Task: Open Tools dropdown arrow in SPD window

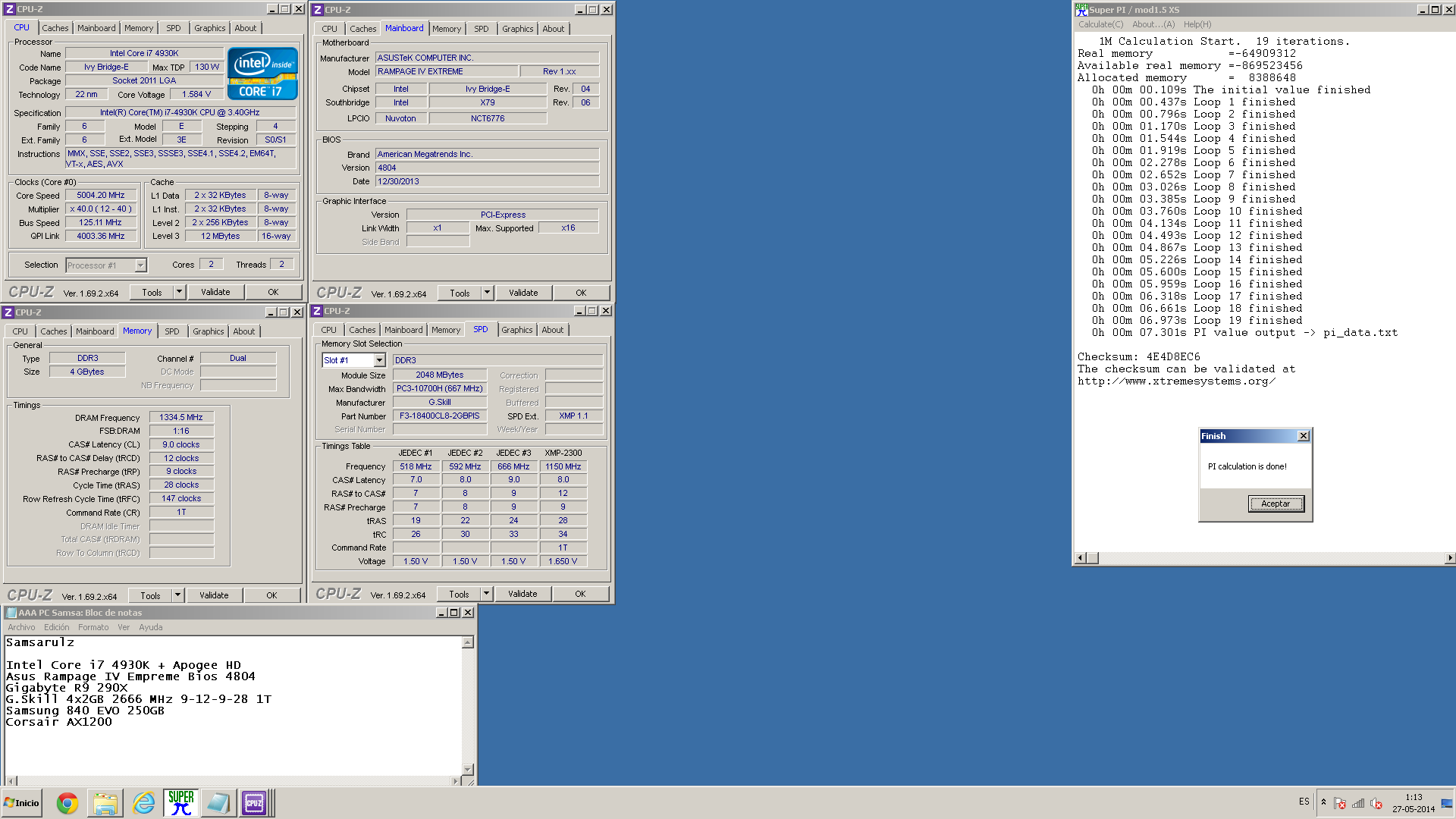Action: [486, 594]
